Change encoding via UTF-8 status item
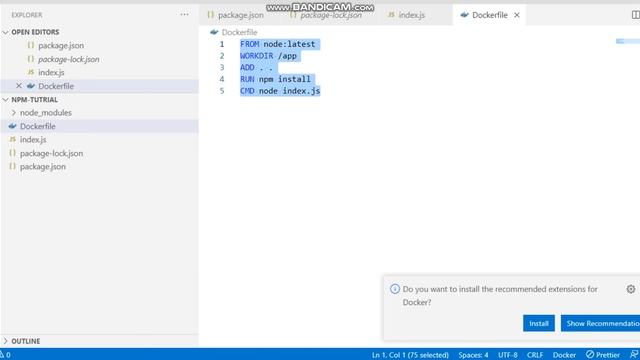This screenshot has height=360, width=640. 507,355
